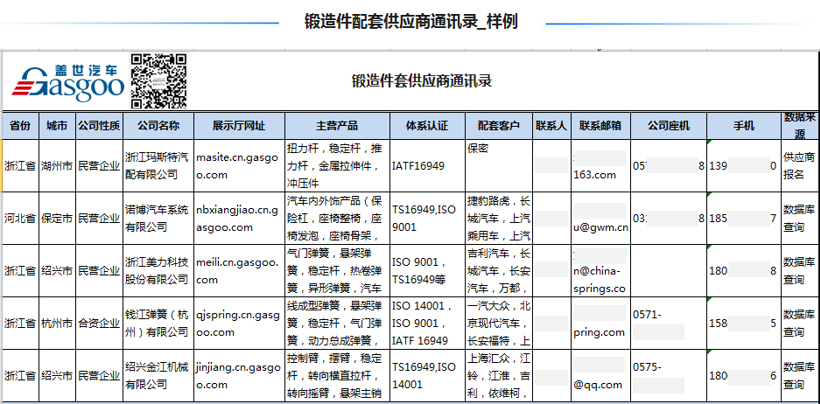Select the 主营产品 column header
The width and height of the screenshot is (820, 404).
pos(337,126)
